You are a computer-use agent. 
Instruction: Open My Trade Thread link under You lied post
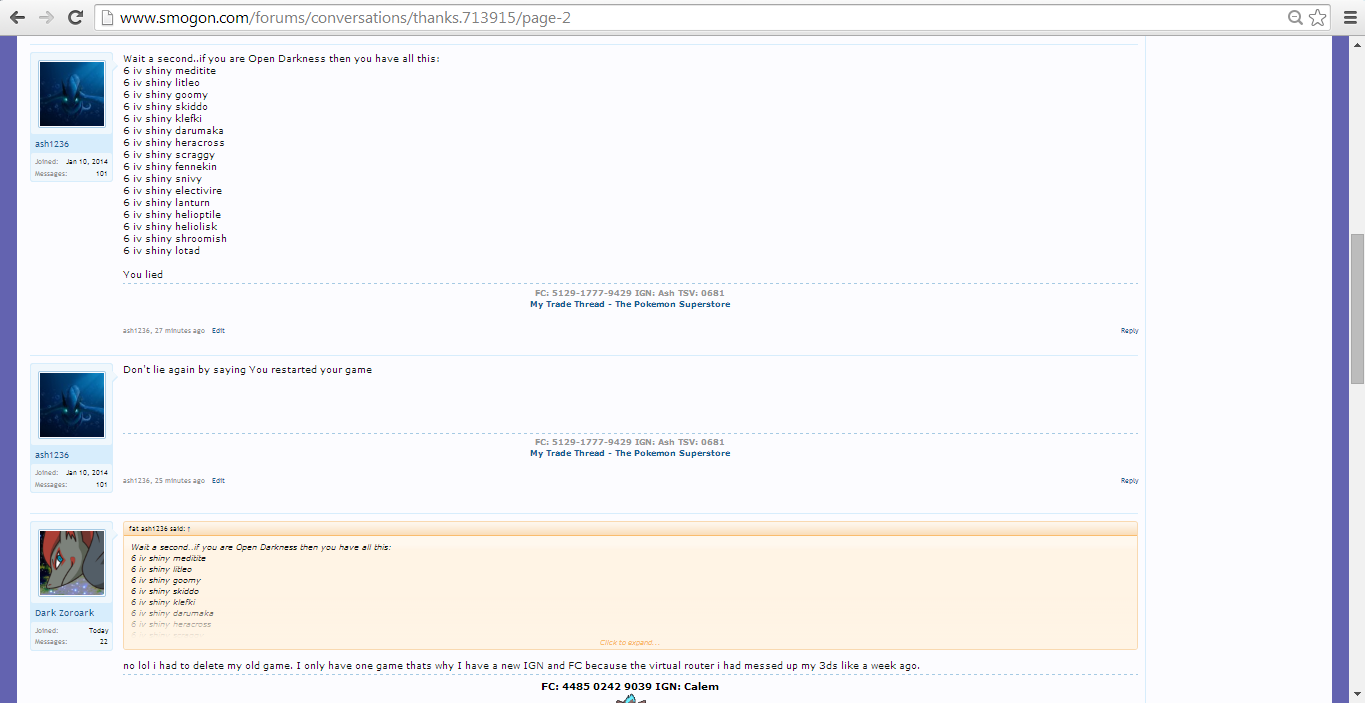pyautogui.click(x=630, y=304)
